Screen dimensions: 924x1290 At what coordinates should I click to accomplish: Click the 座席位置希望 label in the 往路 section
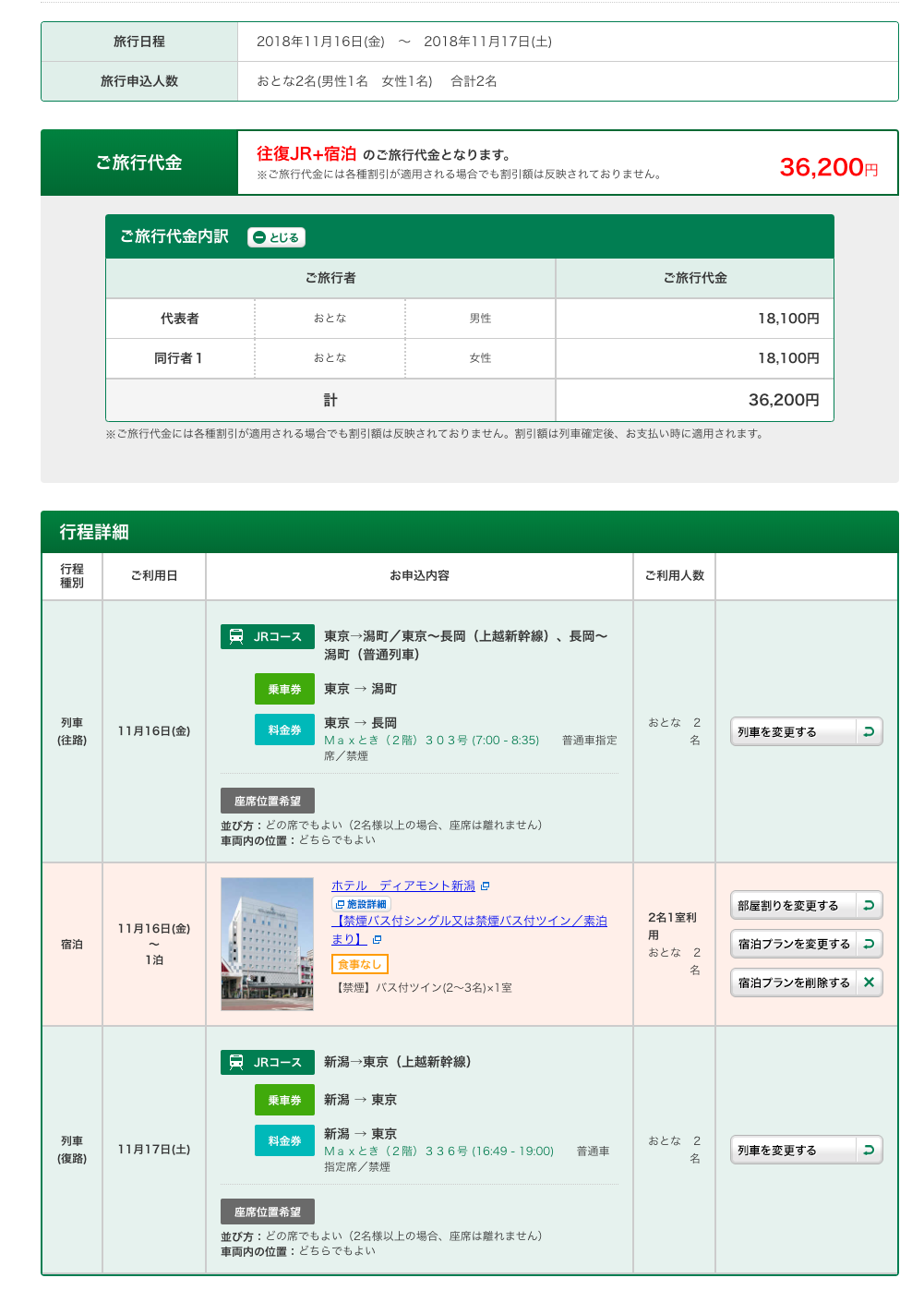(268, 801)
